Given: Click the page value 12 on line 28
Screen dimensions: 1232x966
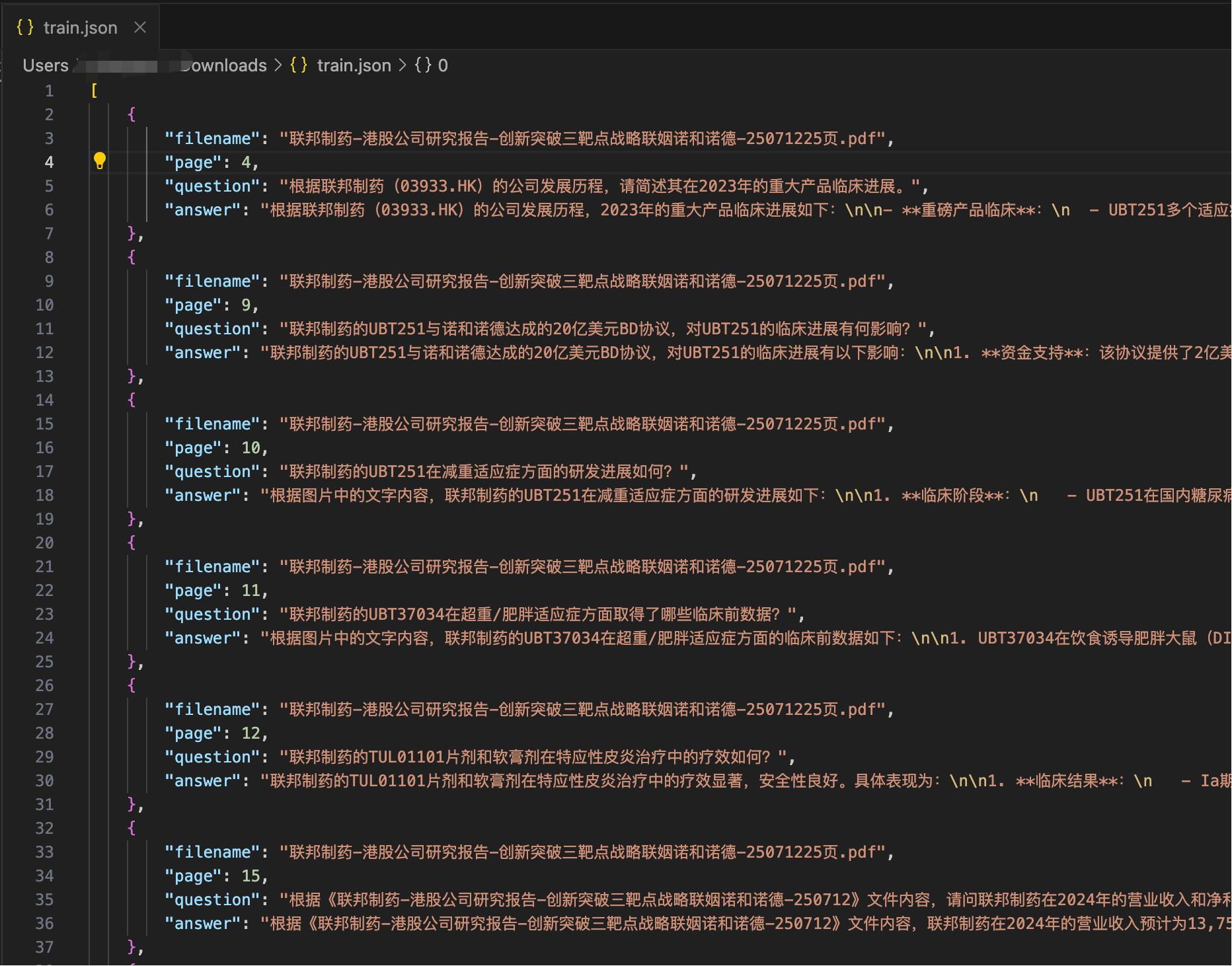Looking at the screenshot, I should coord(250,733).
